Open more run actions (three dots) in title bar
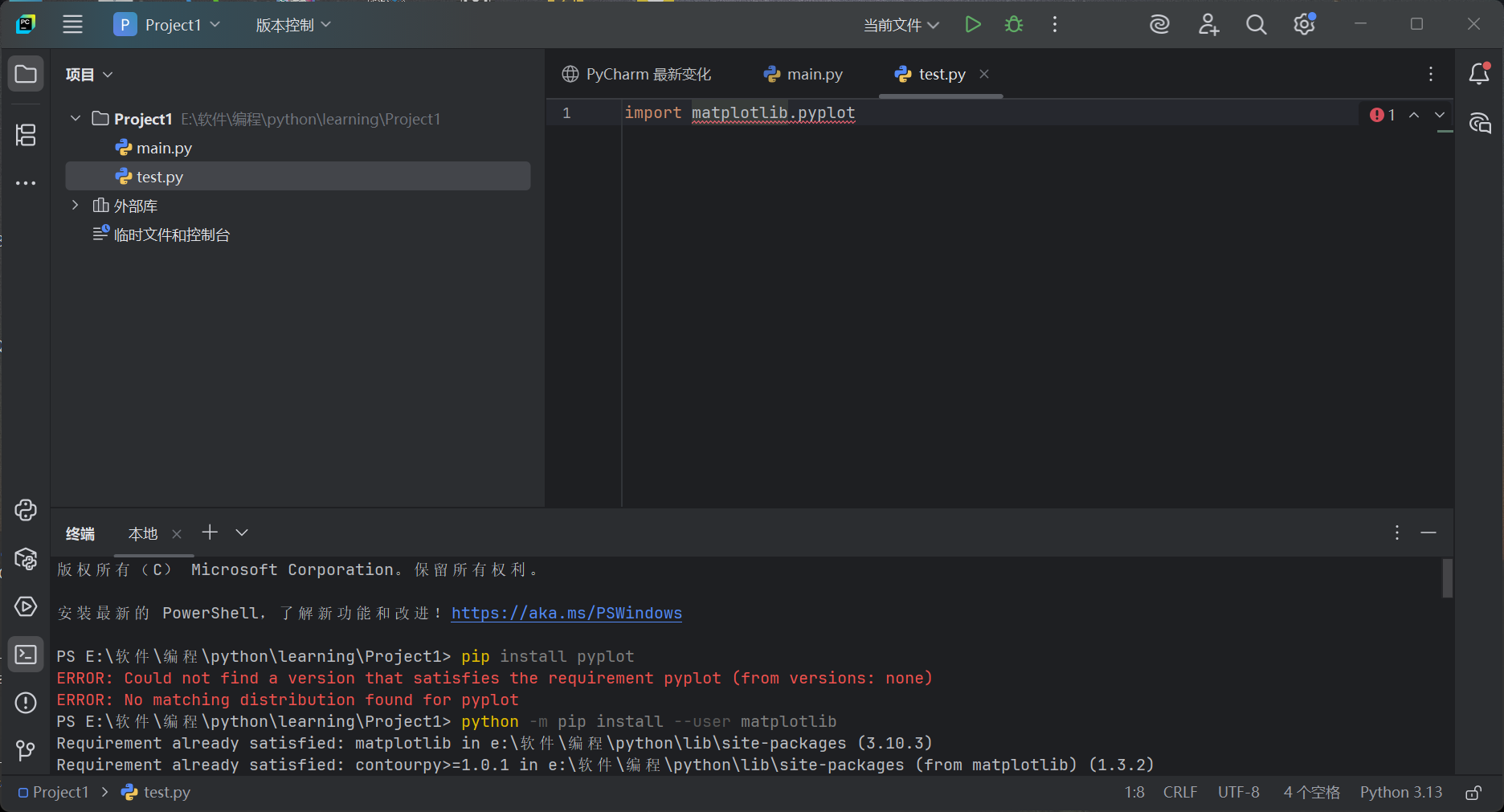The width and height of the screenshot is (1504, 812). pos(1055,25)
